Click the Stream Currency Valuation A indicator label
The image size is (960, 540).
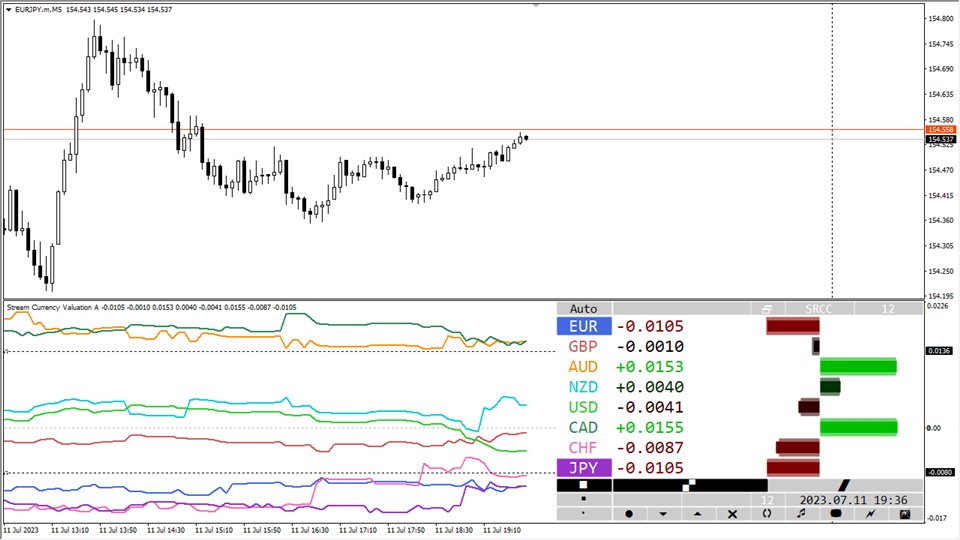[53, 307]
